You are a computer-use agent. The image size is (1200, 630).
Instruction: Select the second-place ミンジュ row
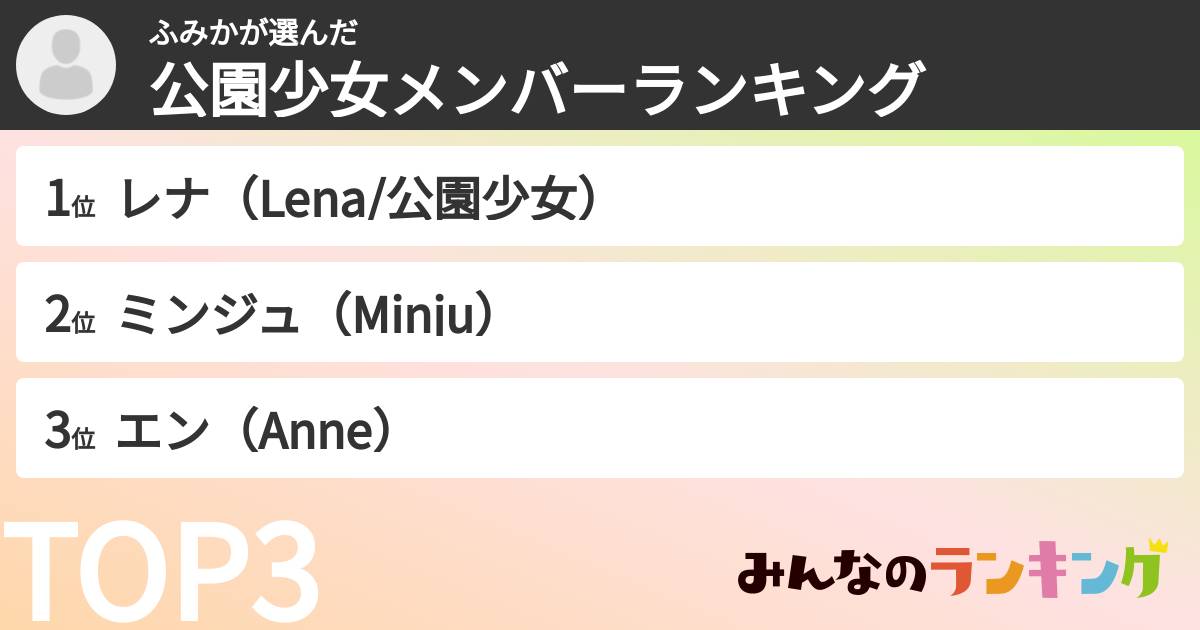(x=600, y=312)
